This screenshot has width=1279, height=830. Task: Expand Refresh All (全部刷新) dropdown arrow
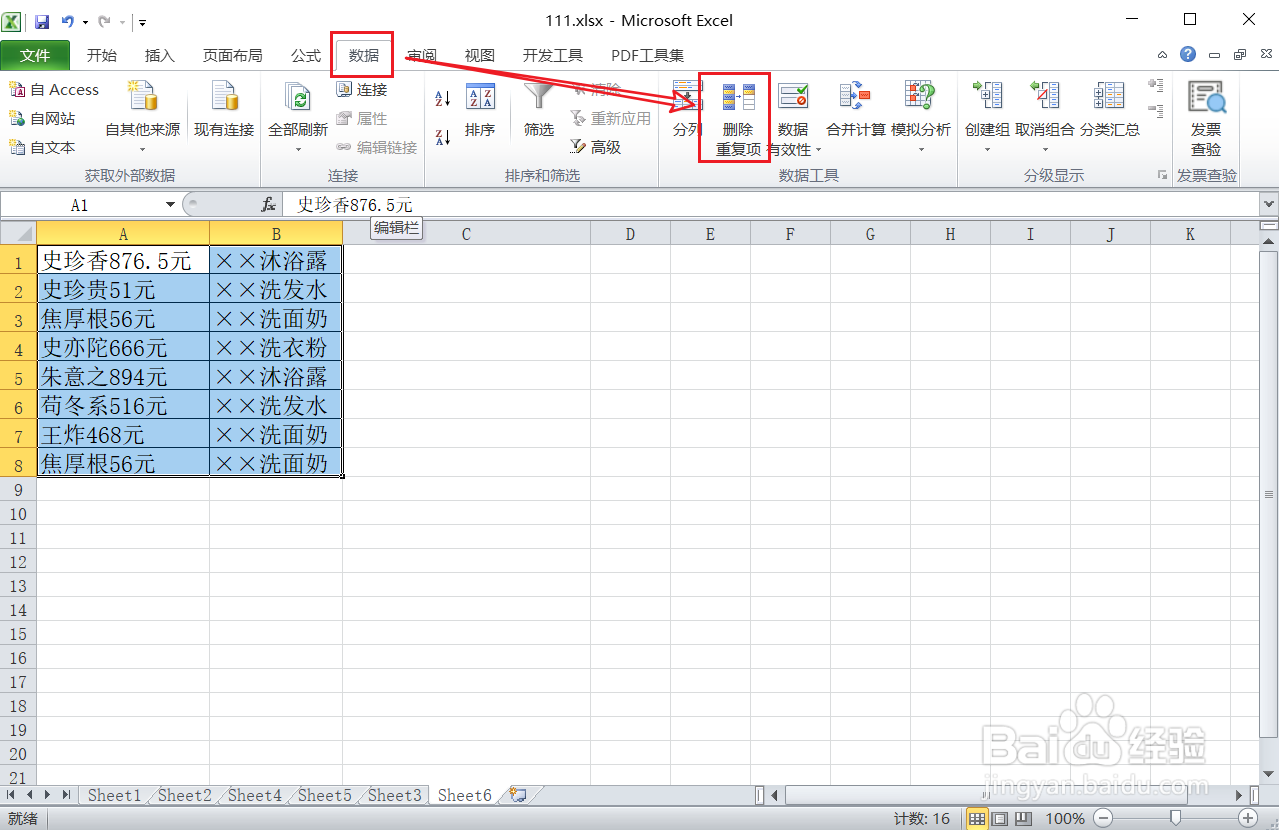pyautogui.click(x=298, y=150)
